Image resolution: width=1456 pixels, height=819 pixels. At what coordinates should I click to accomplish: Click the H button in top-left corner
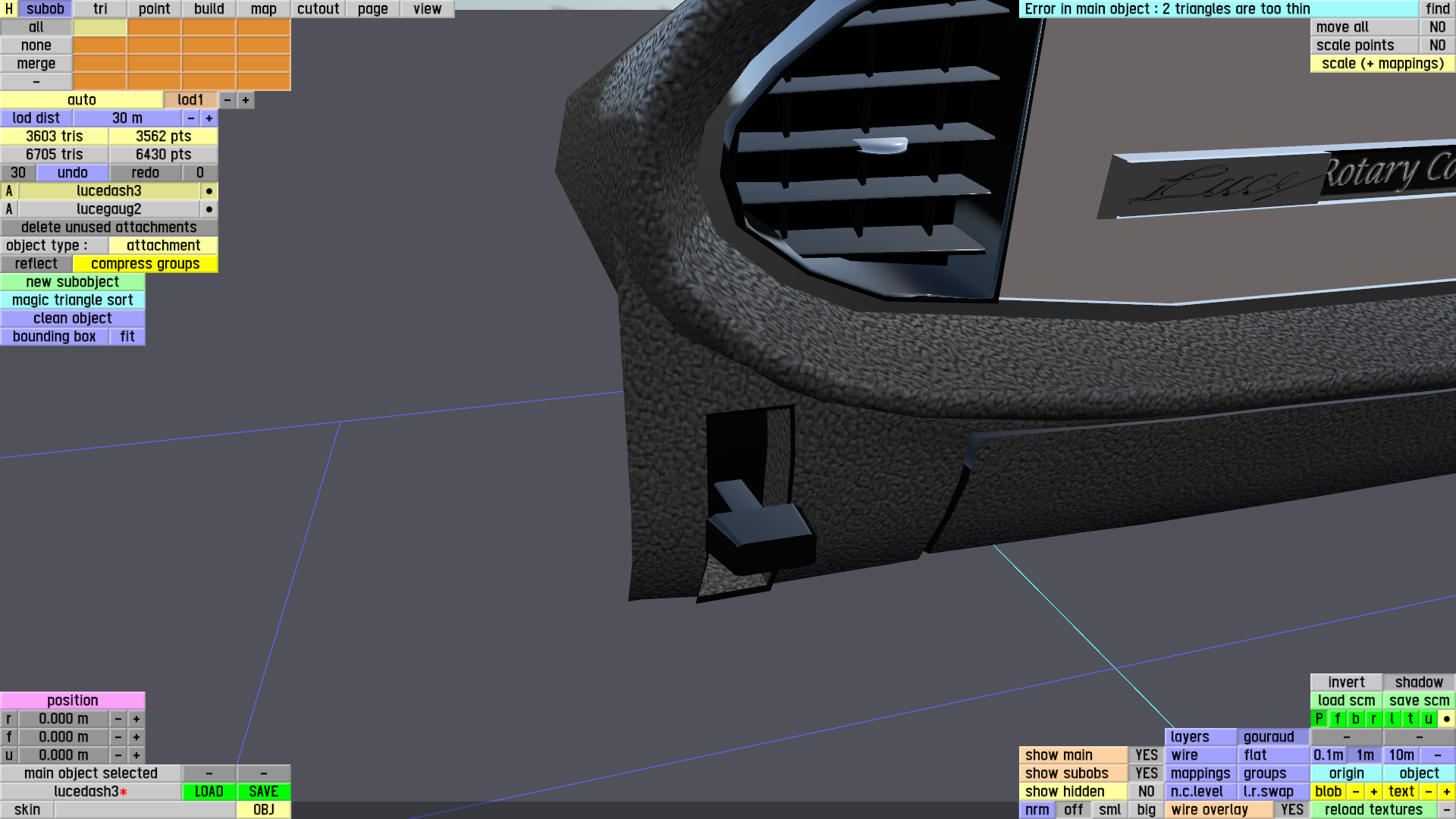coord(8,9)
